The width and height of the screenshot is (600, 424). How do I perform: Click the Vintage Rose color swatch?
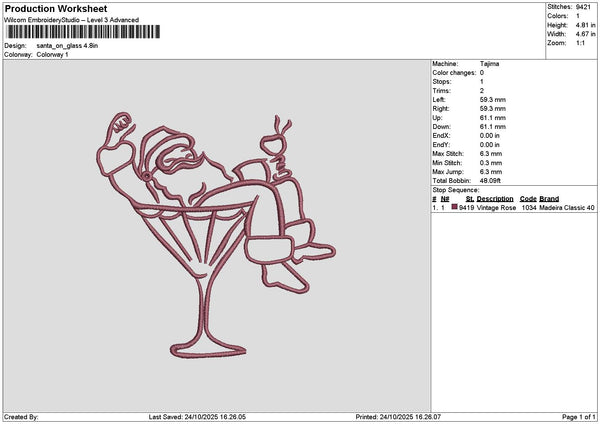(455, 207)
